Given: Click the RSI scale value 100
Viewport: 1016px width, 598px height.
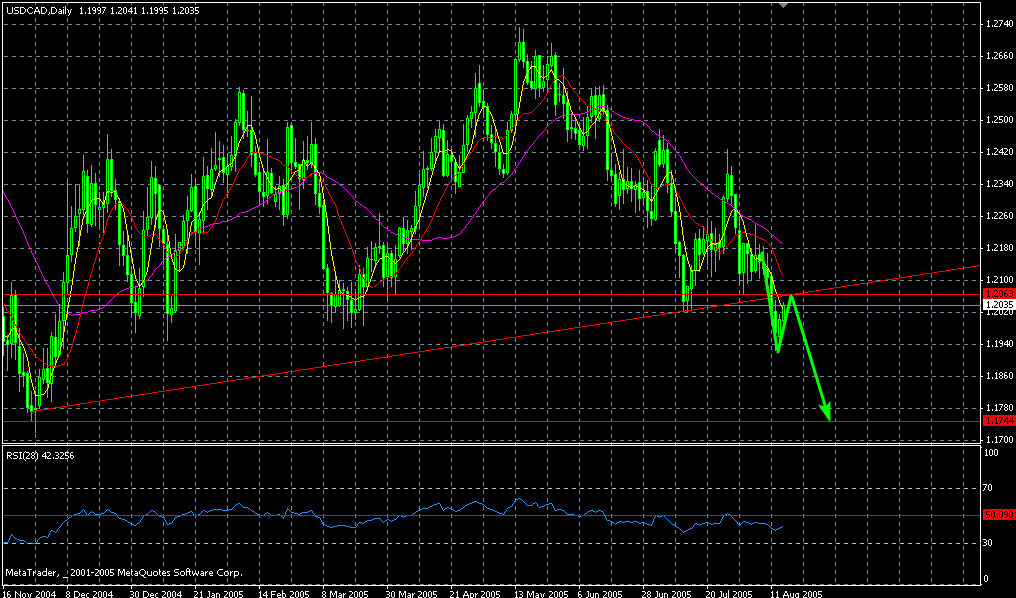Looking at the screenshot, I should (x=991, y=452).
